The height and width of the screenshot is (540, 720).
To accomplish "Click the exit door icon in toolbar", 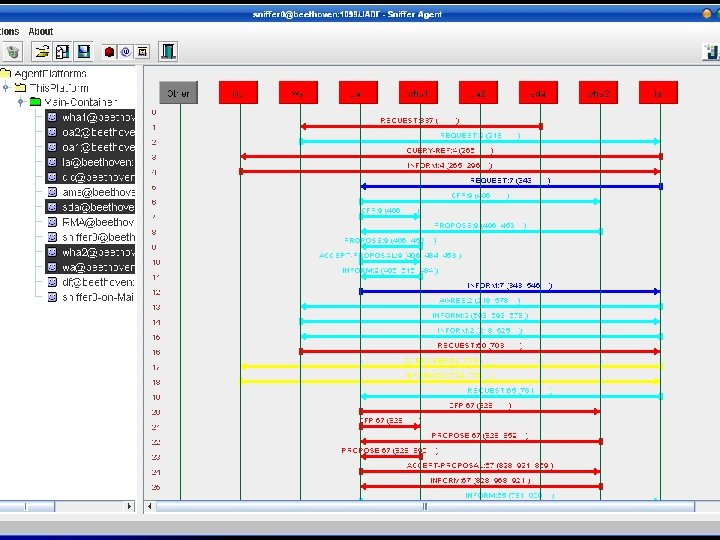I will click(168, 51).
